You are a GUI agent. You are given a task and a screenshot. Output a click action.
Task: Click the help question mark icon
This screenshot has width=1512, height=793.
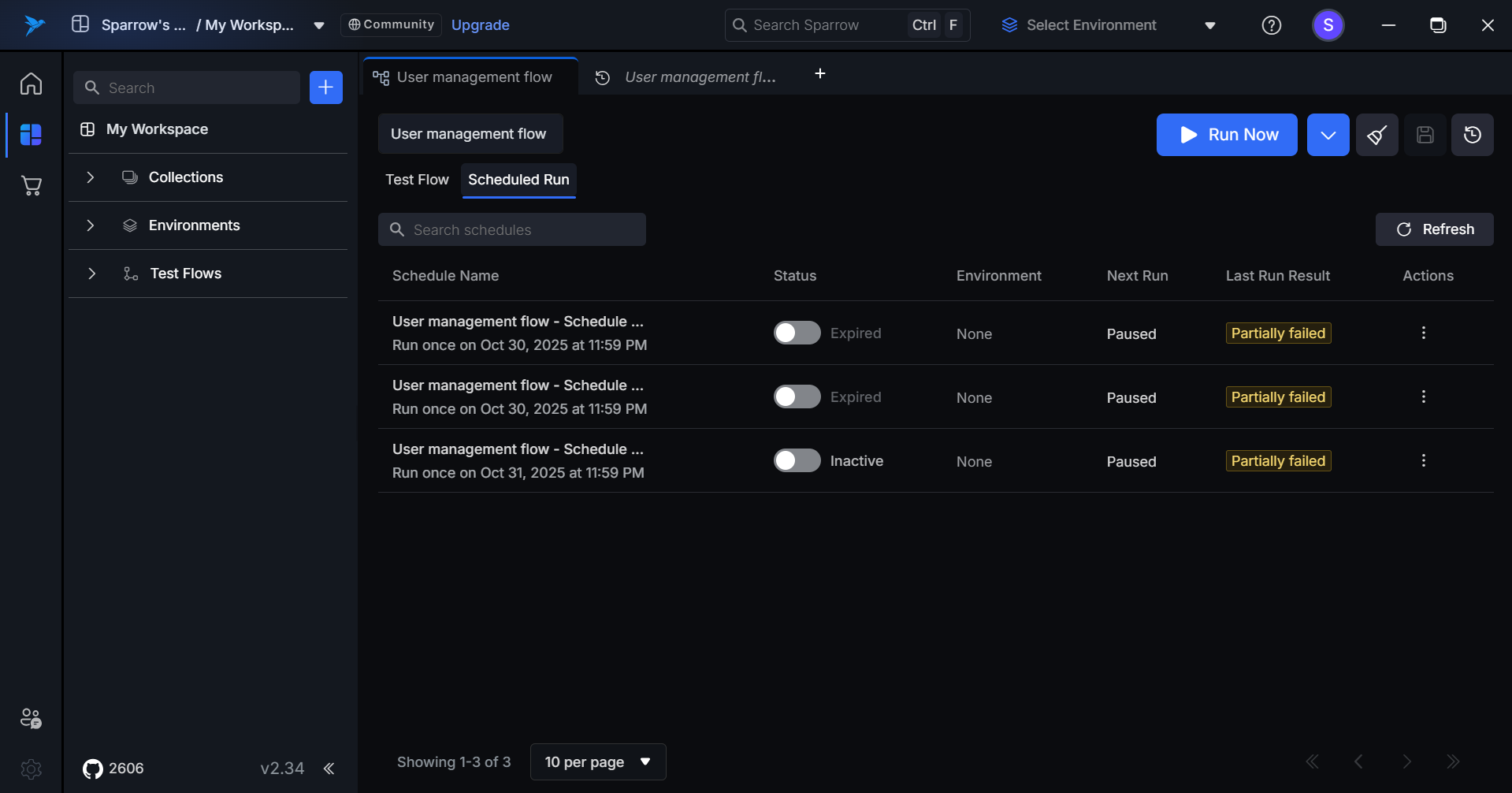click(x=1271, y=25)
